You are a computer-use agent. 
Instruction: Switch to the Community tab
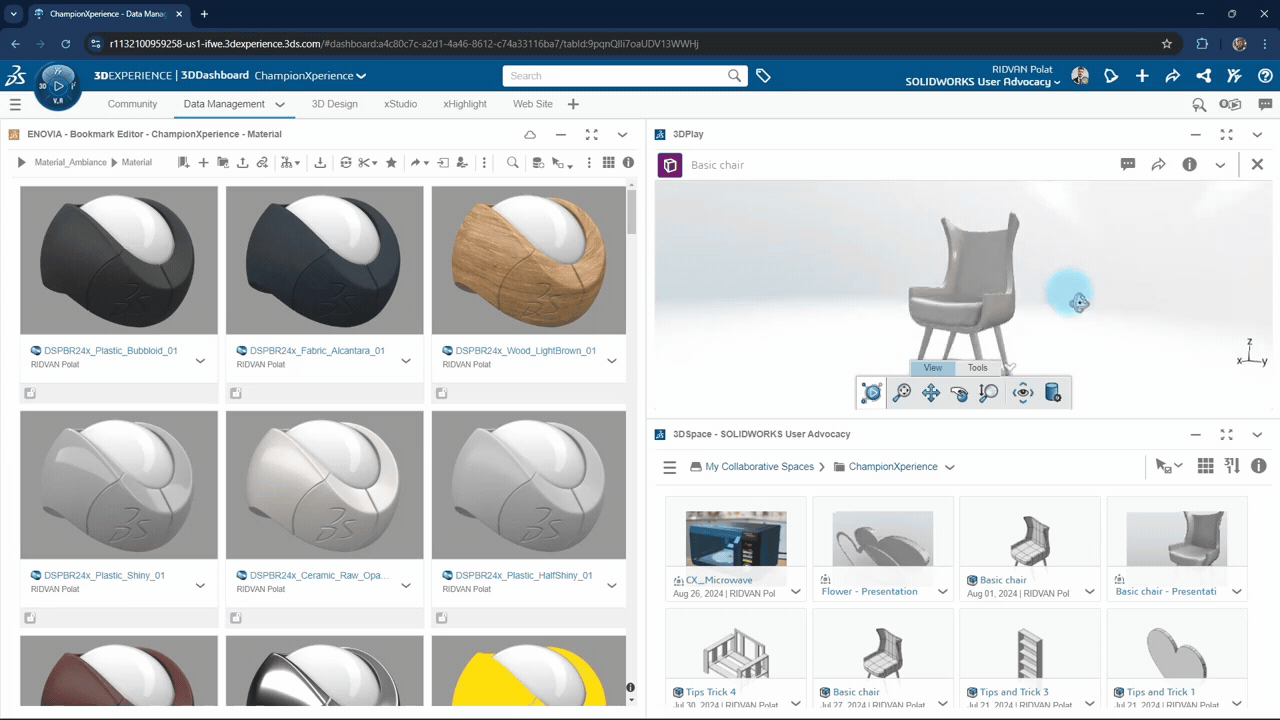[x=132, y=104]
